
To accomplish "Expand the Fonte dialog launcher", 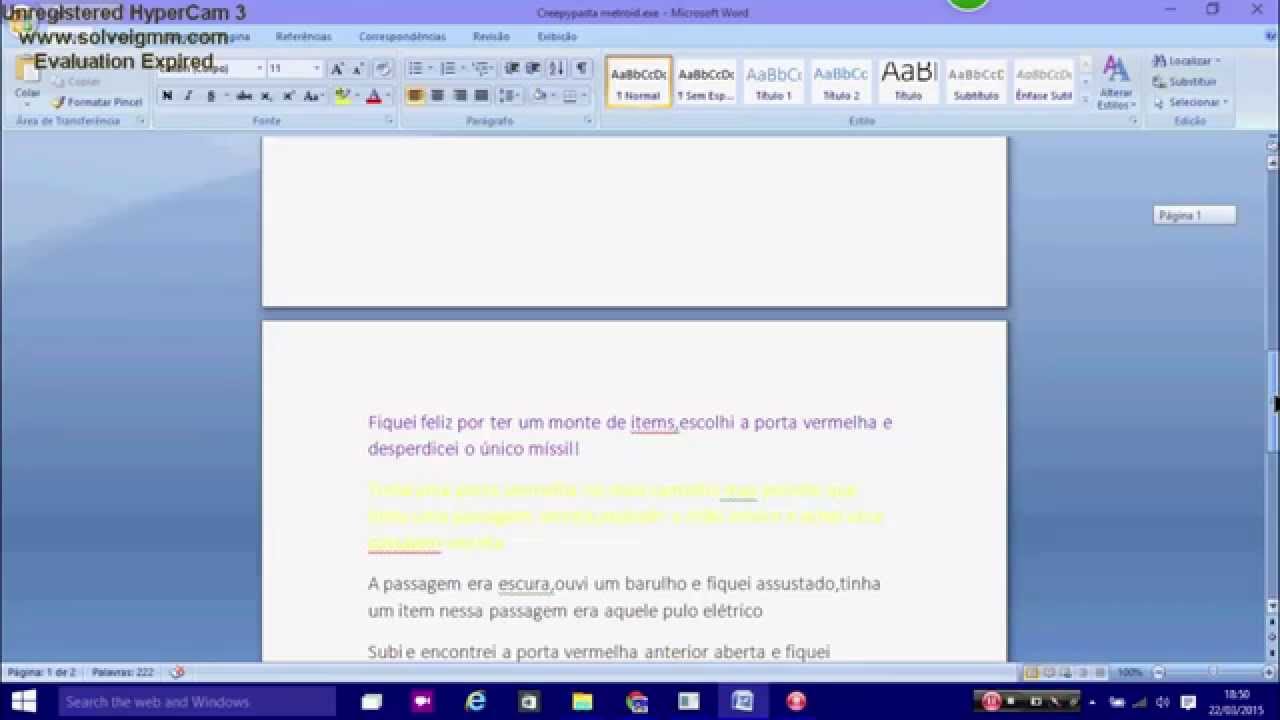I will point(389,121).
